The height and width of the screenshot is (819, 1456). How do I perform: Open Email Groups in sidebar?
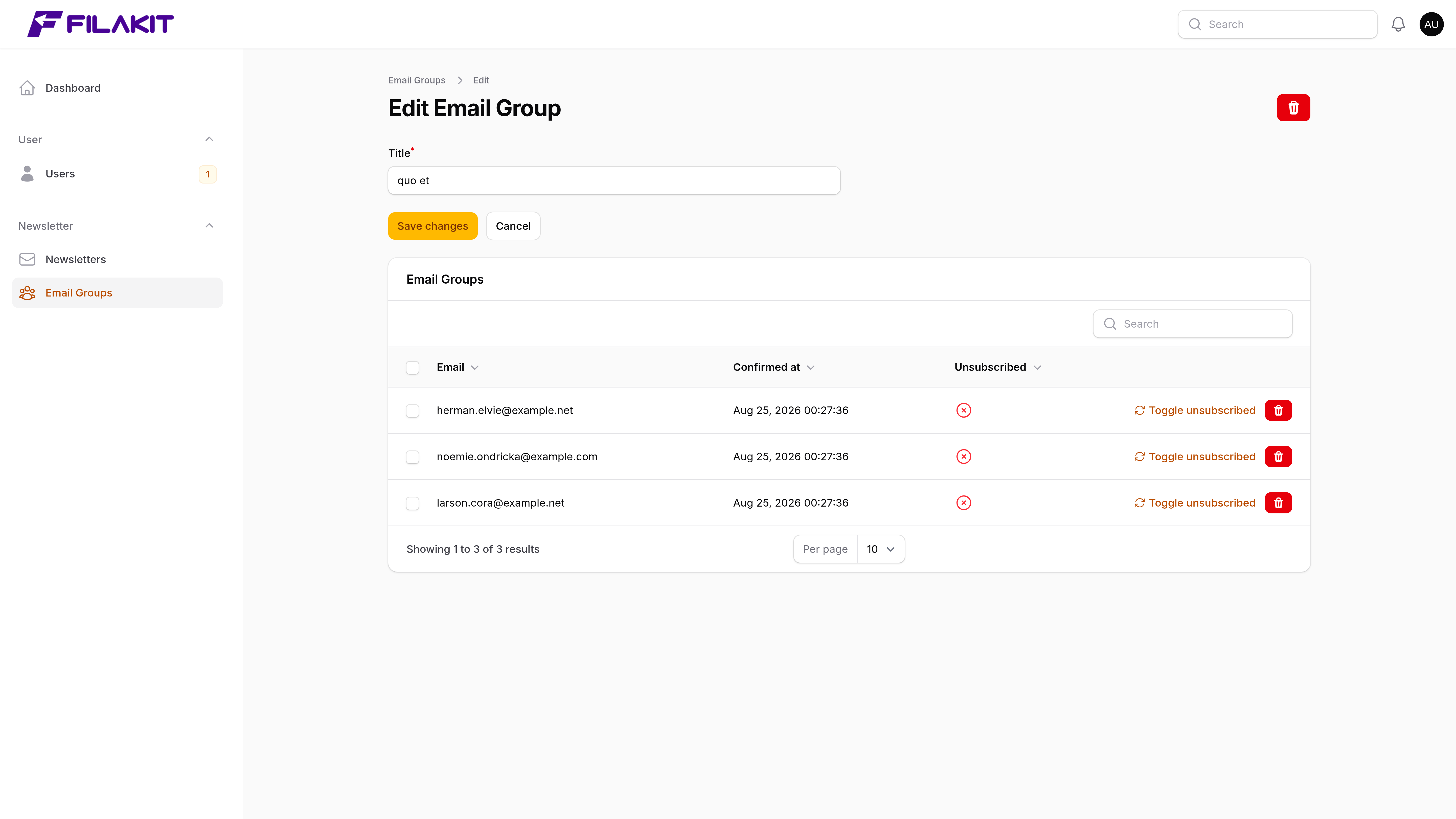coord(118,293)
